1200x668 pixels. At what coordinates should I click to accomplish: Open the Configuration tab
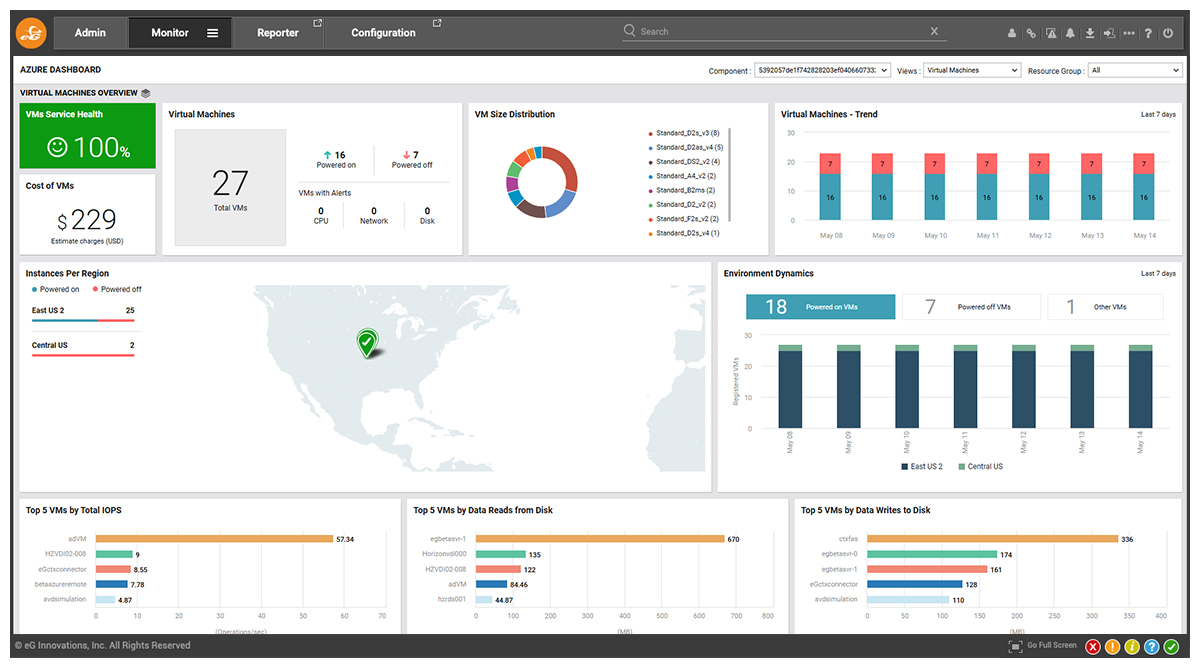click(384, 33)
